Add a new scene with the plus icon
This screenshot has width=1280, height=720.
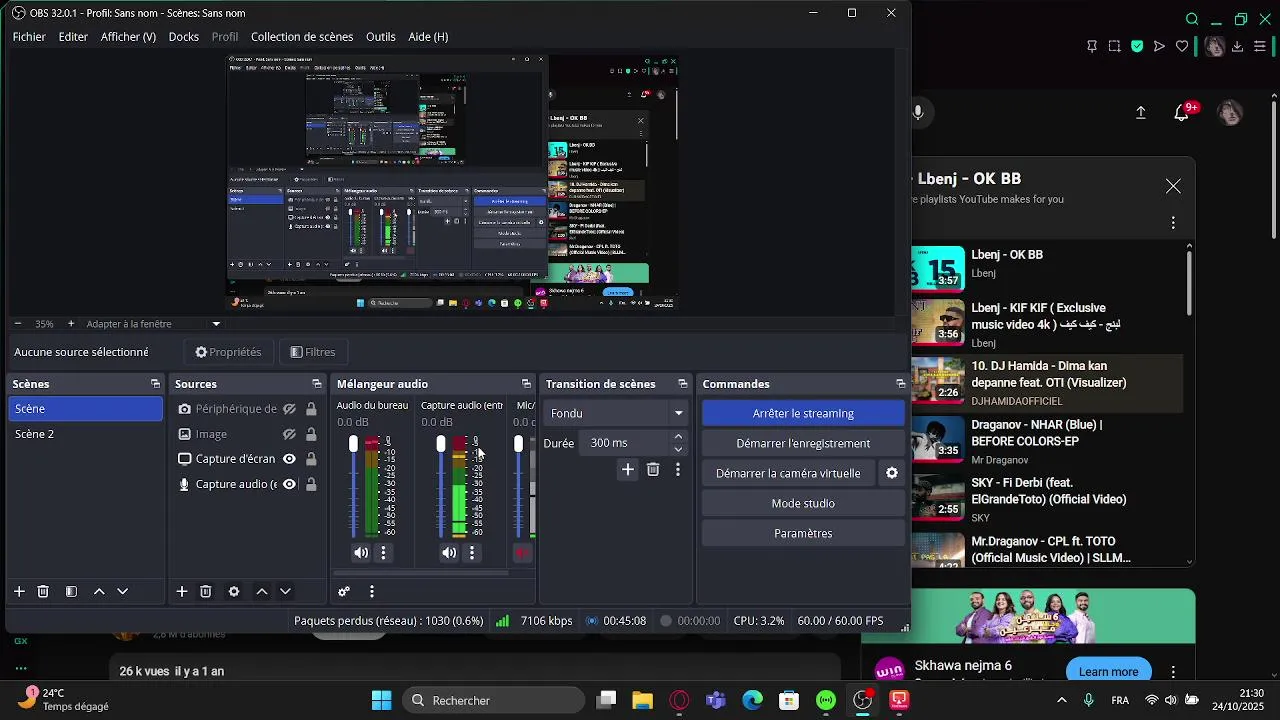pyautogui.click(x=19, y=592)
